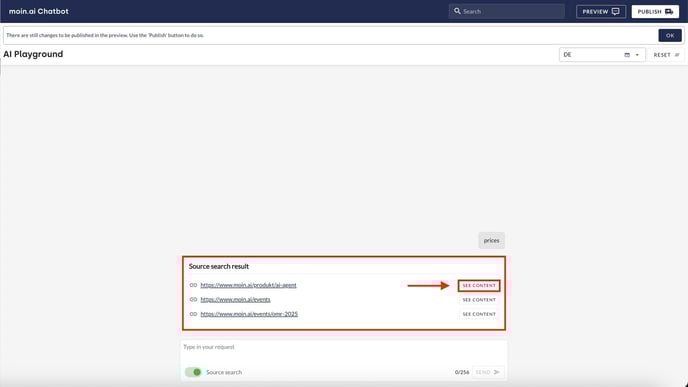
Task: Click See Content for events source
Action: (x=479, y=300)
